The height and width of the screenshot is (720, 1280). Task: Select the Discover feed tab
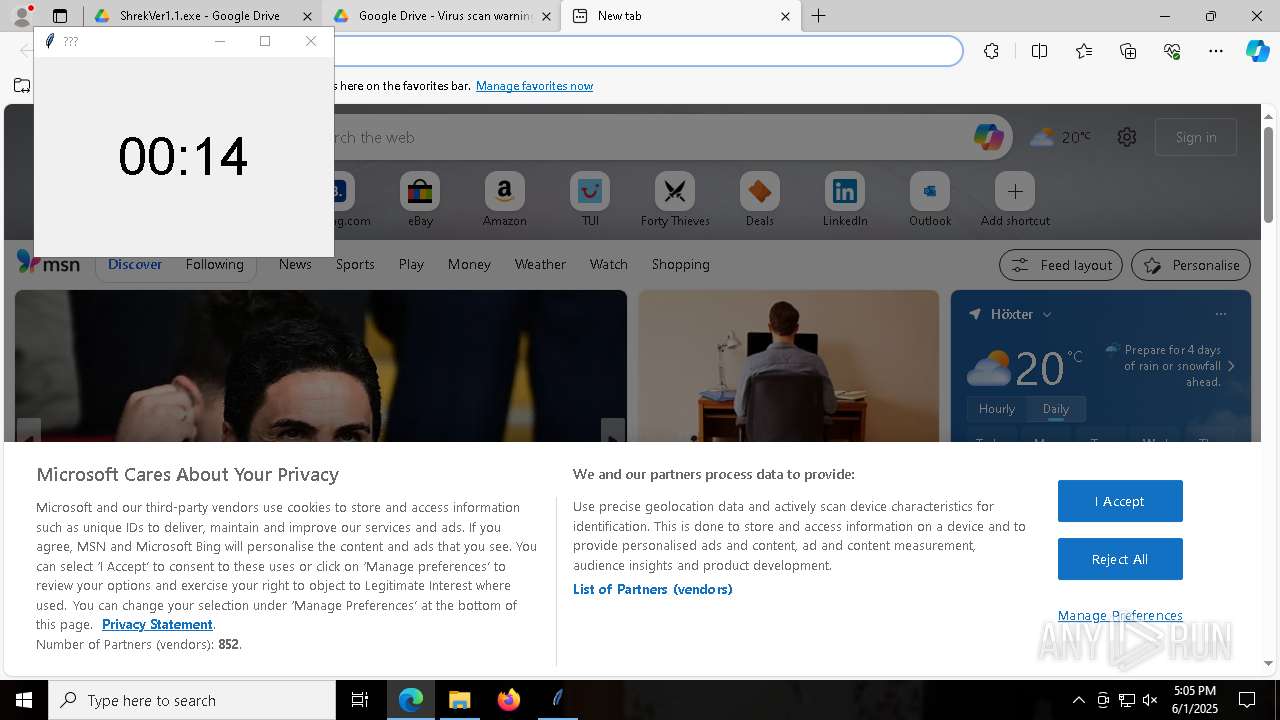(135, 264)
